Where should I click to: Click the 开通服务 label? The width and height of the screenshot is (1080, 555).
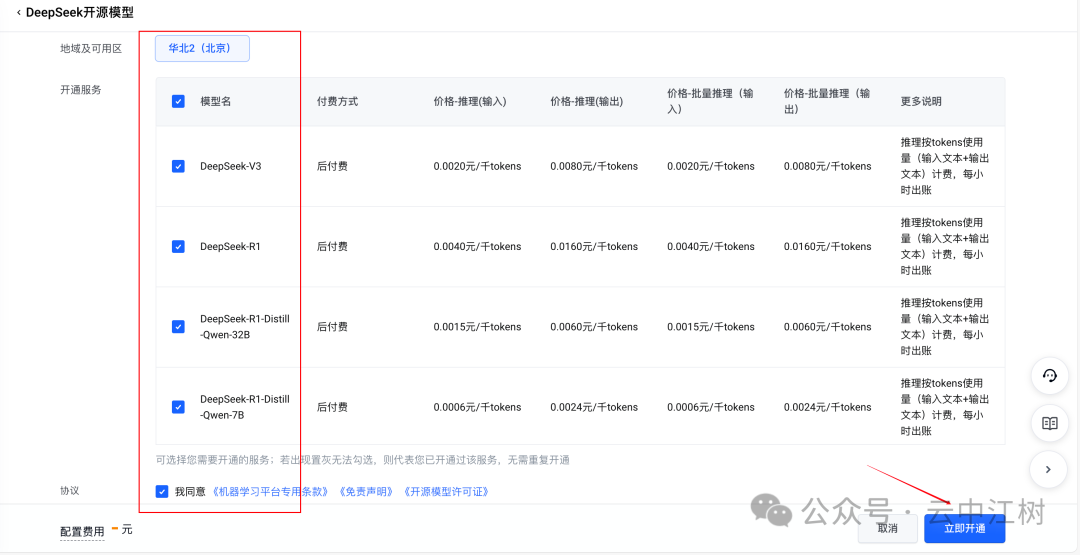[x=81, y=90]
